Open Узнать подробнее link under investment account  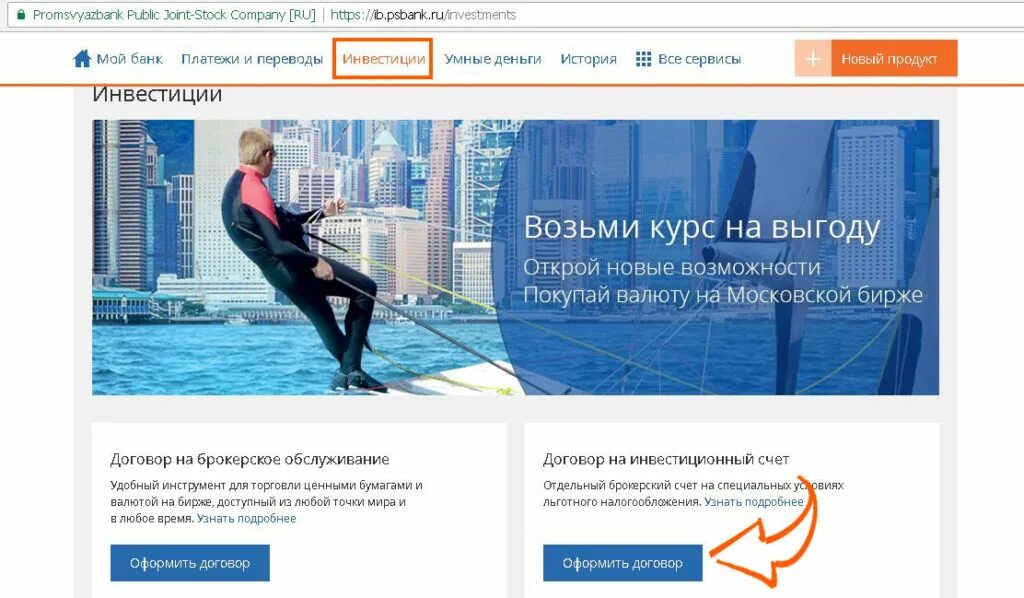[754, 502]
